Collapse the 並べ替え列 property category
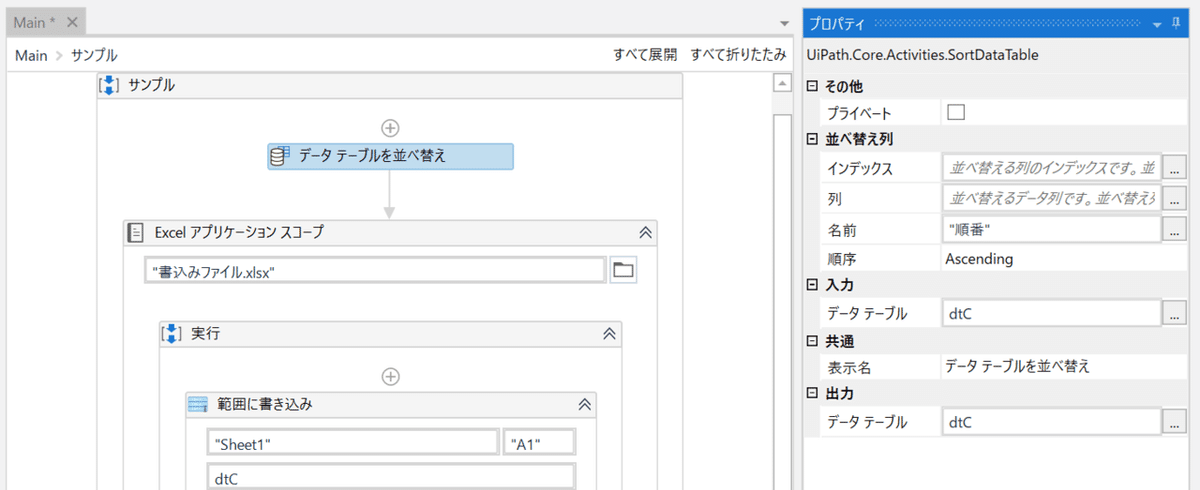 coord(812,139)
